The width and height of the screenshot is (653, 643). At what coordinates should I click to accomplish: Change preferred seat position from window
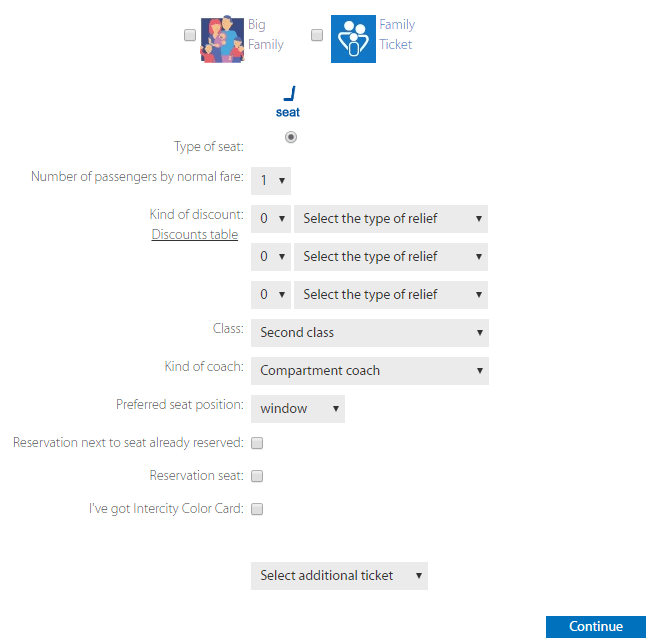pos(298,409)
